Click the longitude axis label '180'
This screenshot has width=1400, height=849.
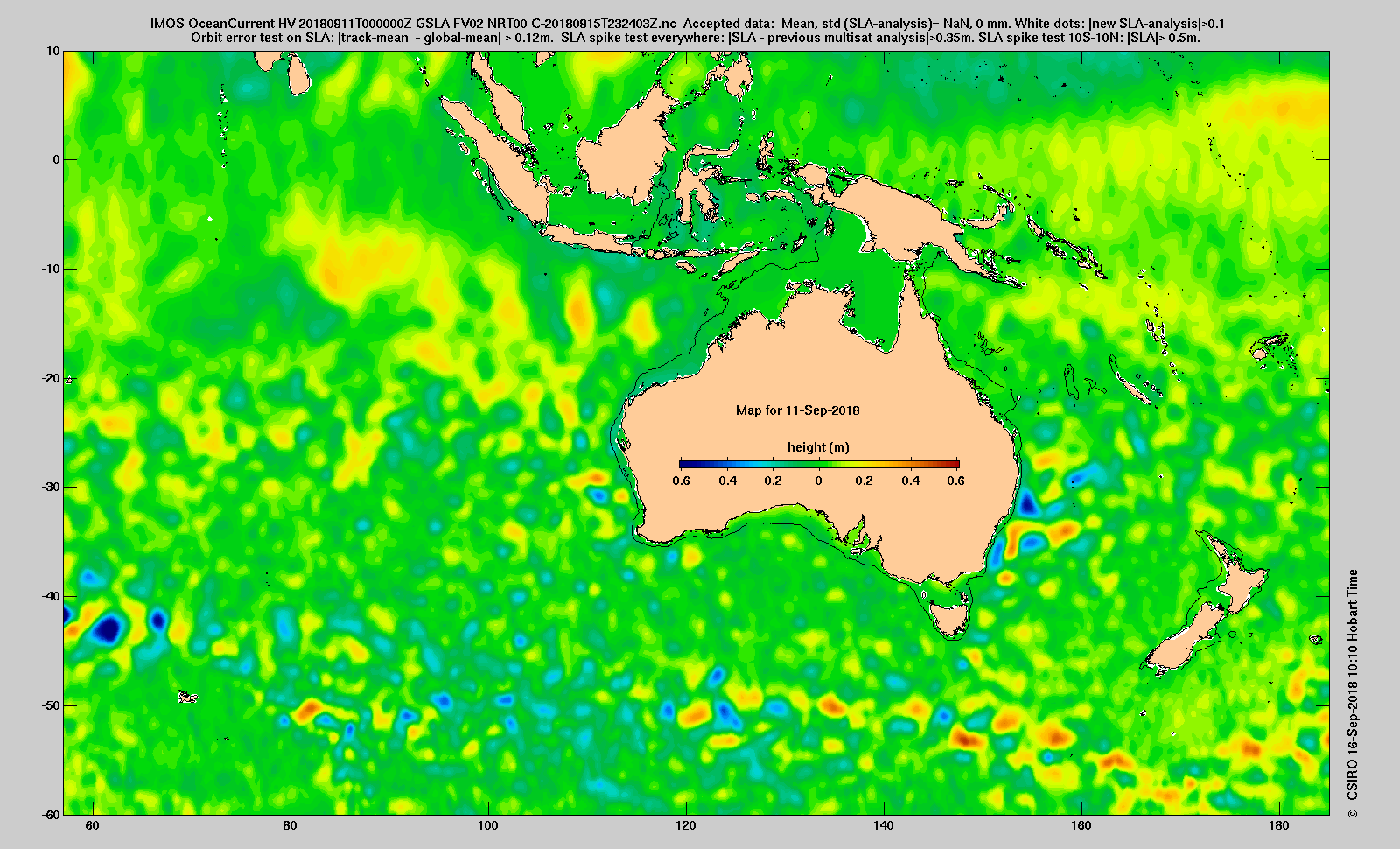1279,826
